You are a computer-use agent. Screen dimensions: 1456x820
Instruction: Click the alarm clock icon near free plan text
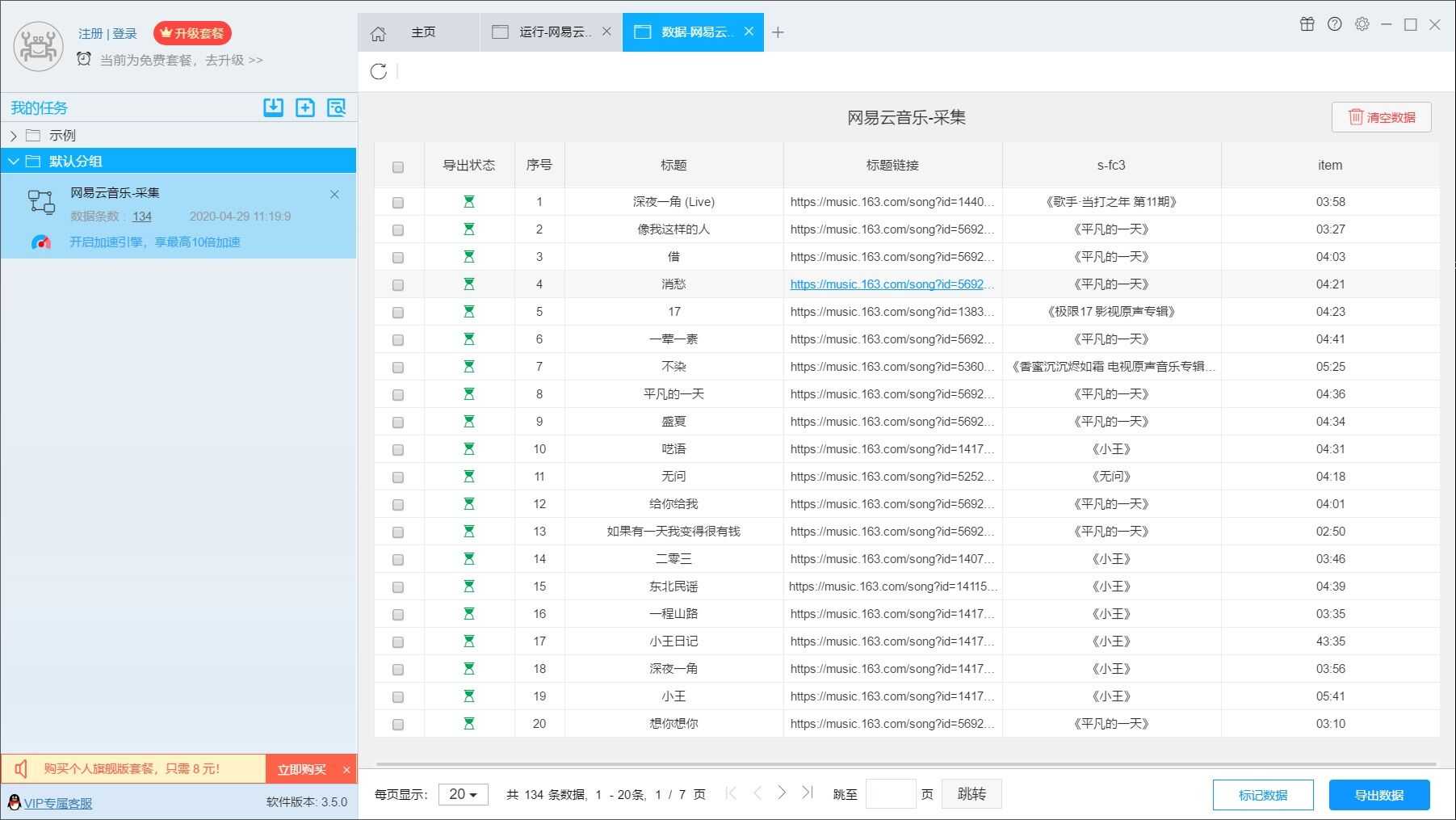tap(84, 59)
